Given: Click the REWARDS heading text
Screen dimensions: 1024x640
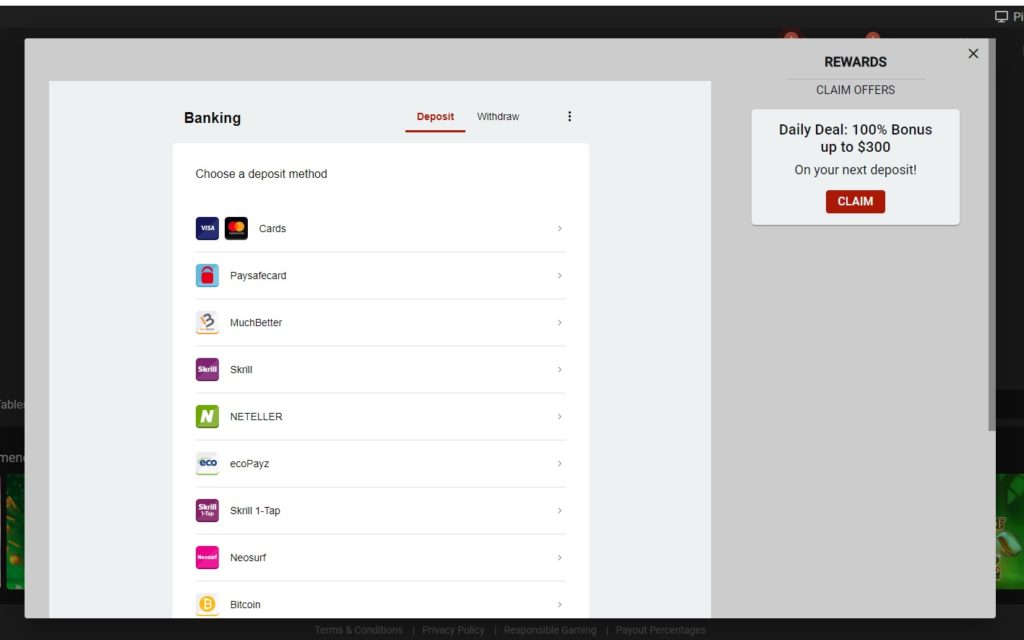Looking at the screenshot, I should 856,62.
